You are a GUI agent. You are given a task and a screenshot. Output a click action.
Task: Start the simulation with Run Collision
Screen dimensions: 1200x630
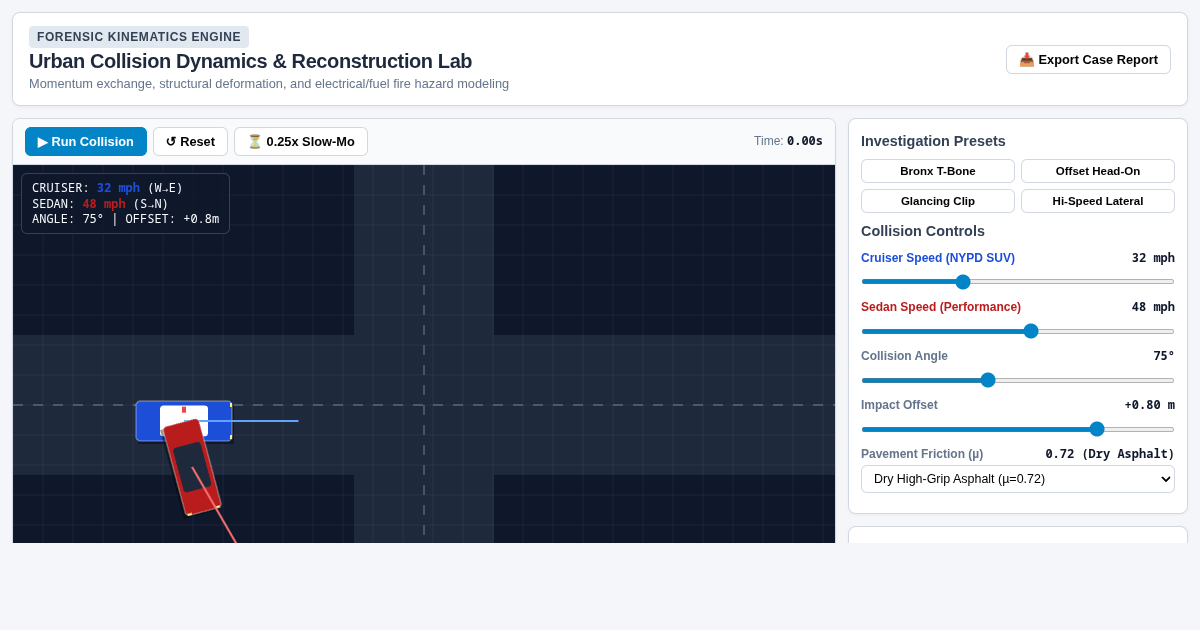coord(86,142)
